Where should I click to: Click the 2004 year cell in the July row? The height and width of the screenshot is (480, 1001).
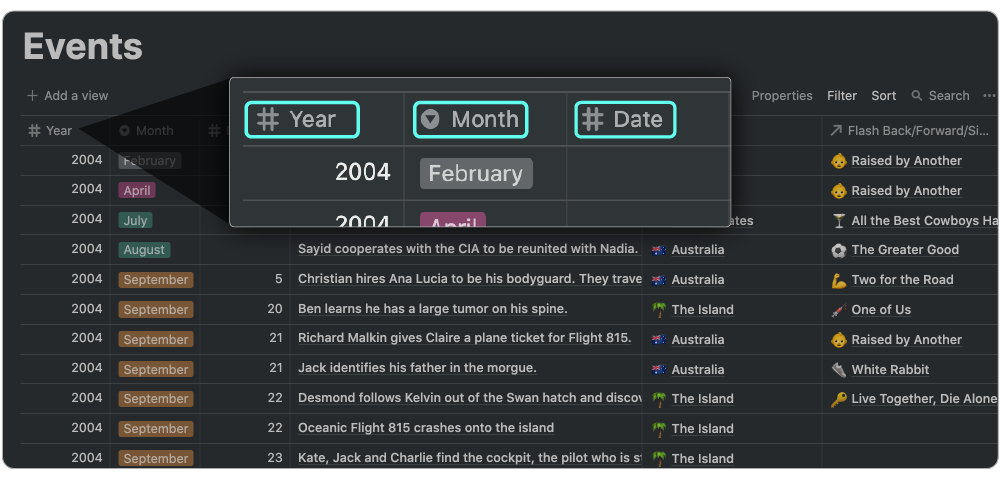pos(87,220)
